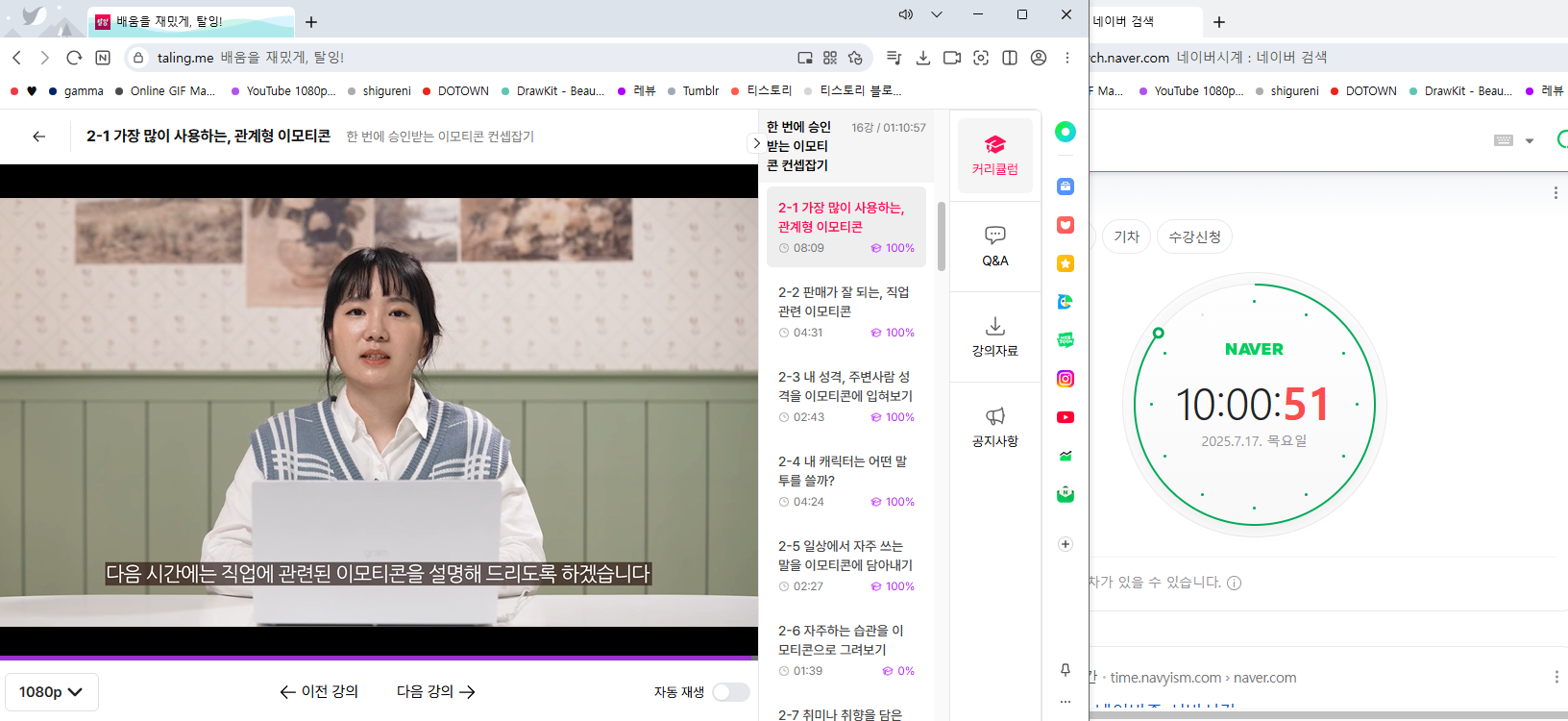This screenshot has width=1568, height=721.
Task: Open sidebar more options ellipsis
Action: (1066, 702)
